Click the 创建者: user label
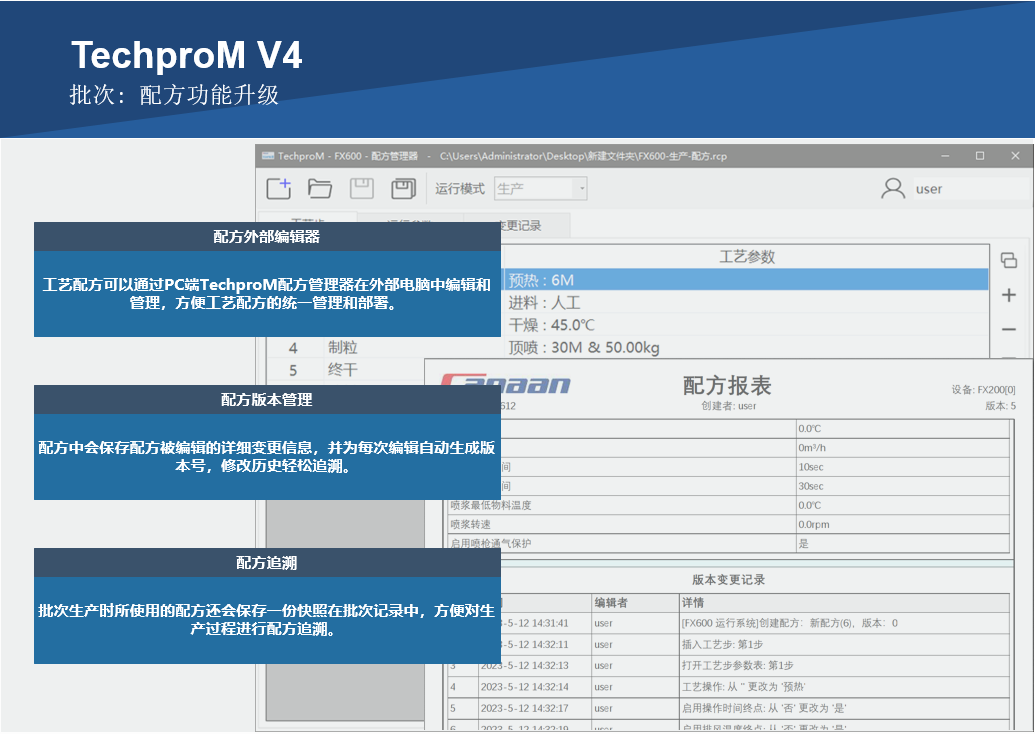The image size is (1035, 734). [729, 406]
